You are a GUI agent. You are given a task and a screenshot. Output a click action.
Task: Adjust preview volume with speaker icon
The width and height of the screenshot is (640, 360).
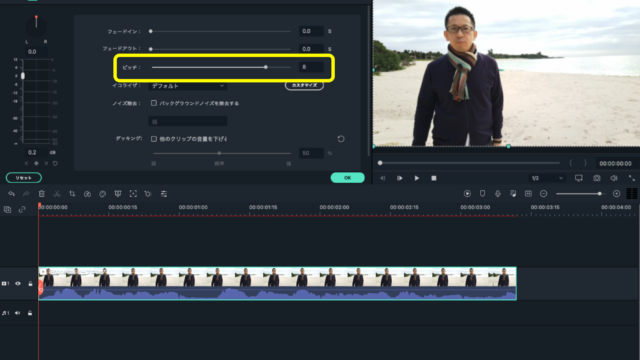[614, 178]
